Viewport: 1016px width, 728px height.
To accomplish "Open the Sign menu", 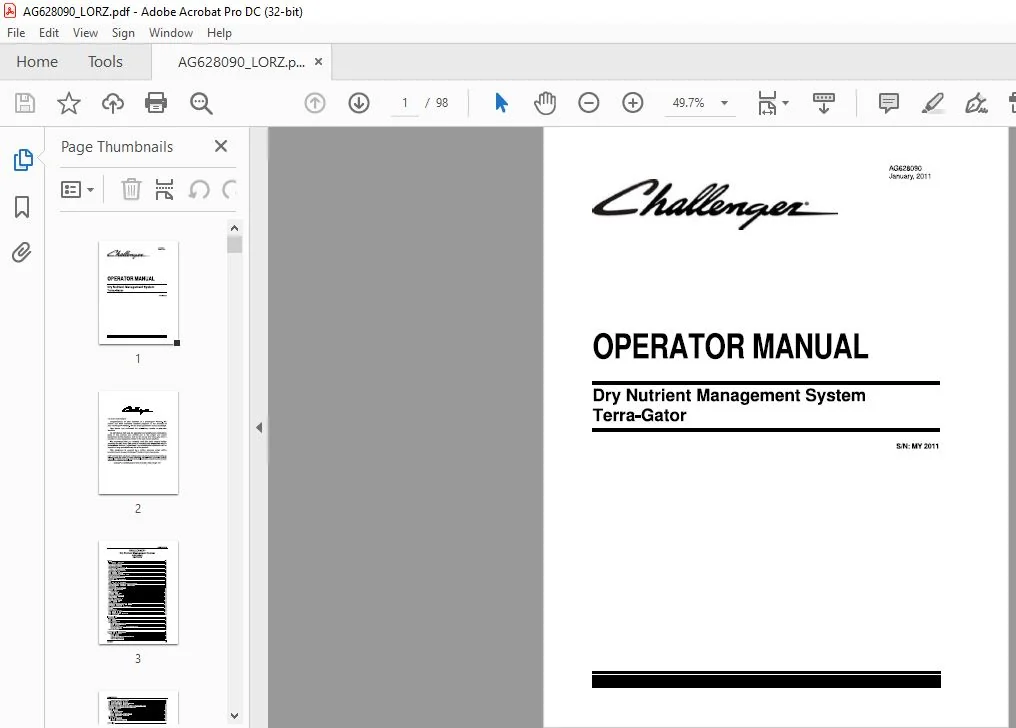I will pyautogui.click(x=123, y=33).
